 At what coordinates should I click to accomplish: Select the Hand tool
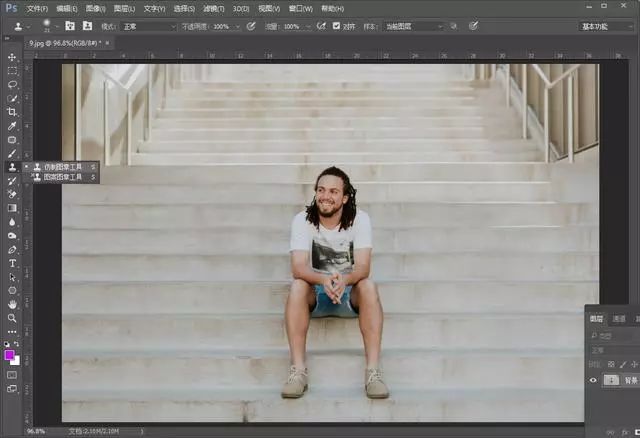click(x=12, y=305)
